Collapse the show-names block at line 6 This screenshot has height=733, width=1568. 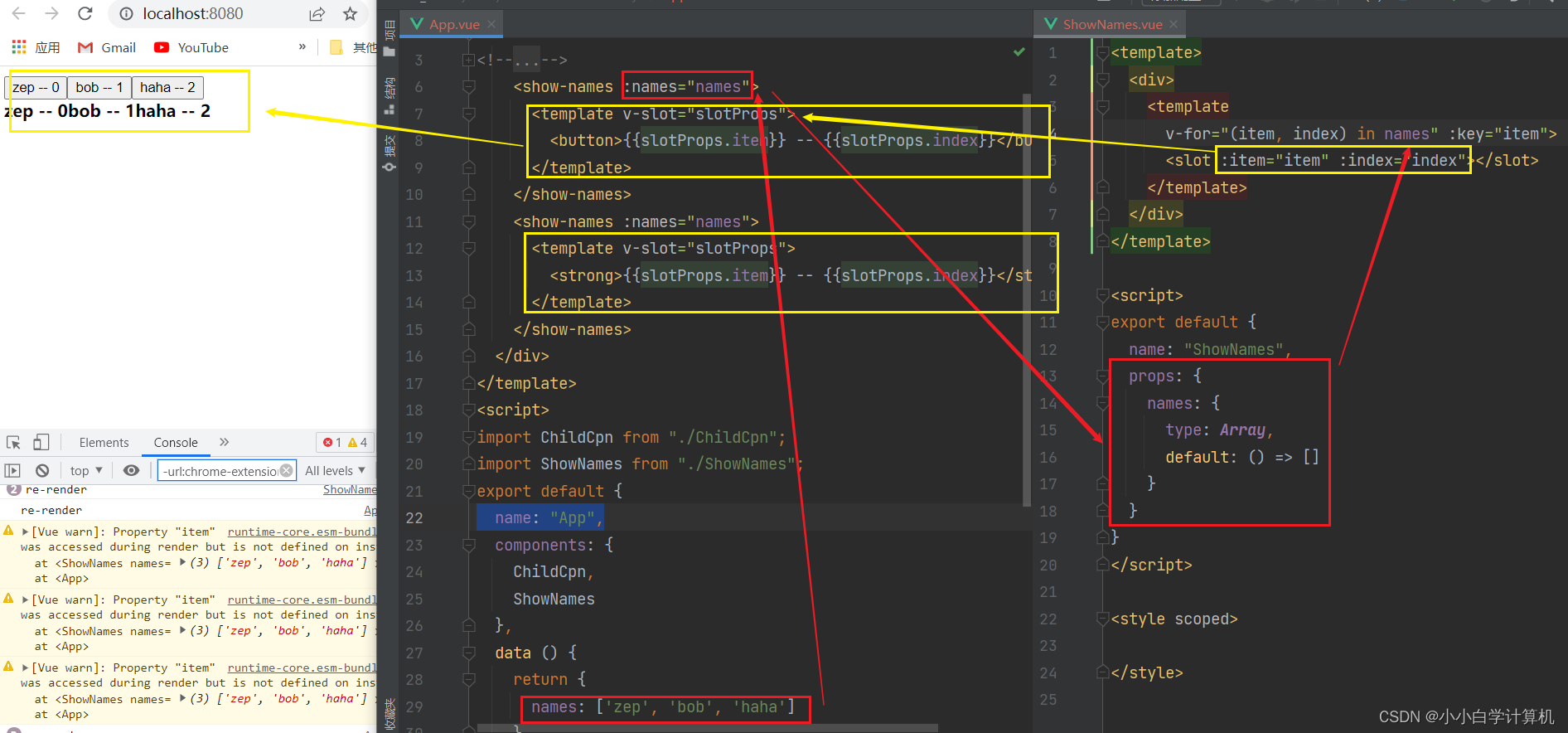coord(469,86)
